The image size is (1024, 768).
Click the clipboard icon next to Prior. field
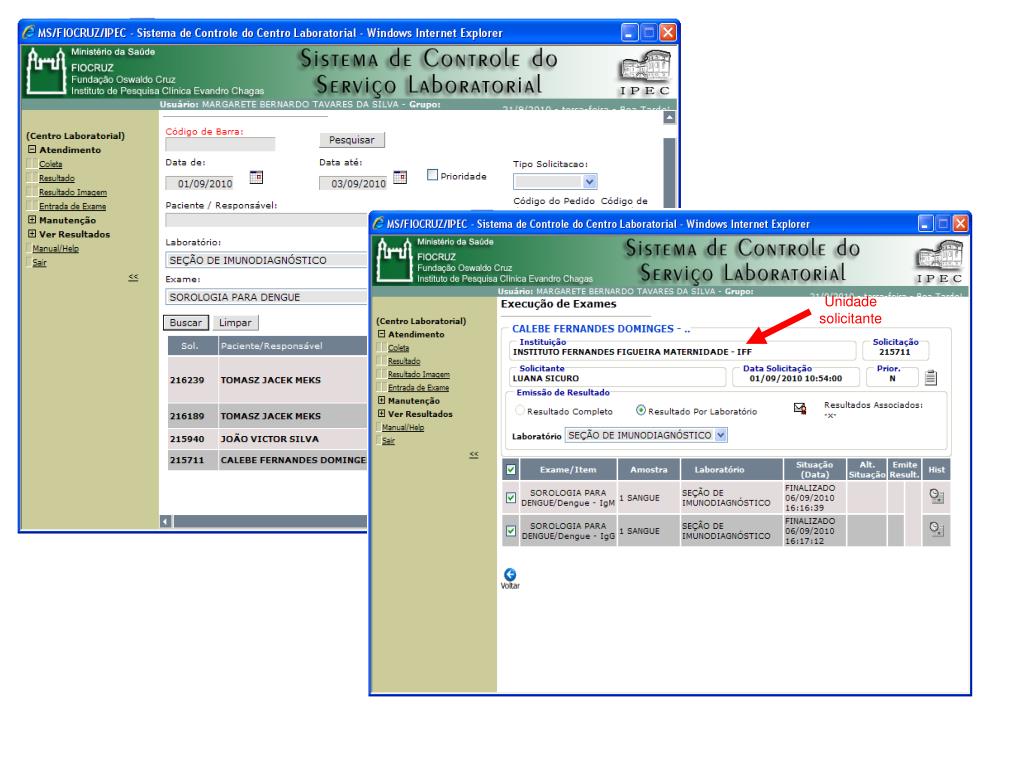(929, 377)
